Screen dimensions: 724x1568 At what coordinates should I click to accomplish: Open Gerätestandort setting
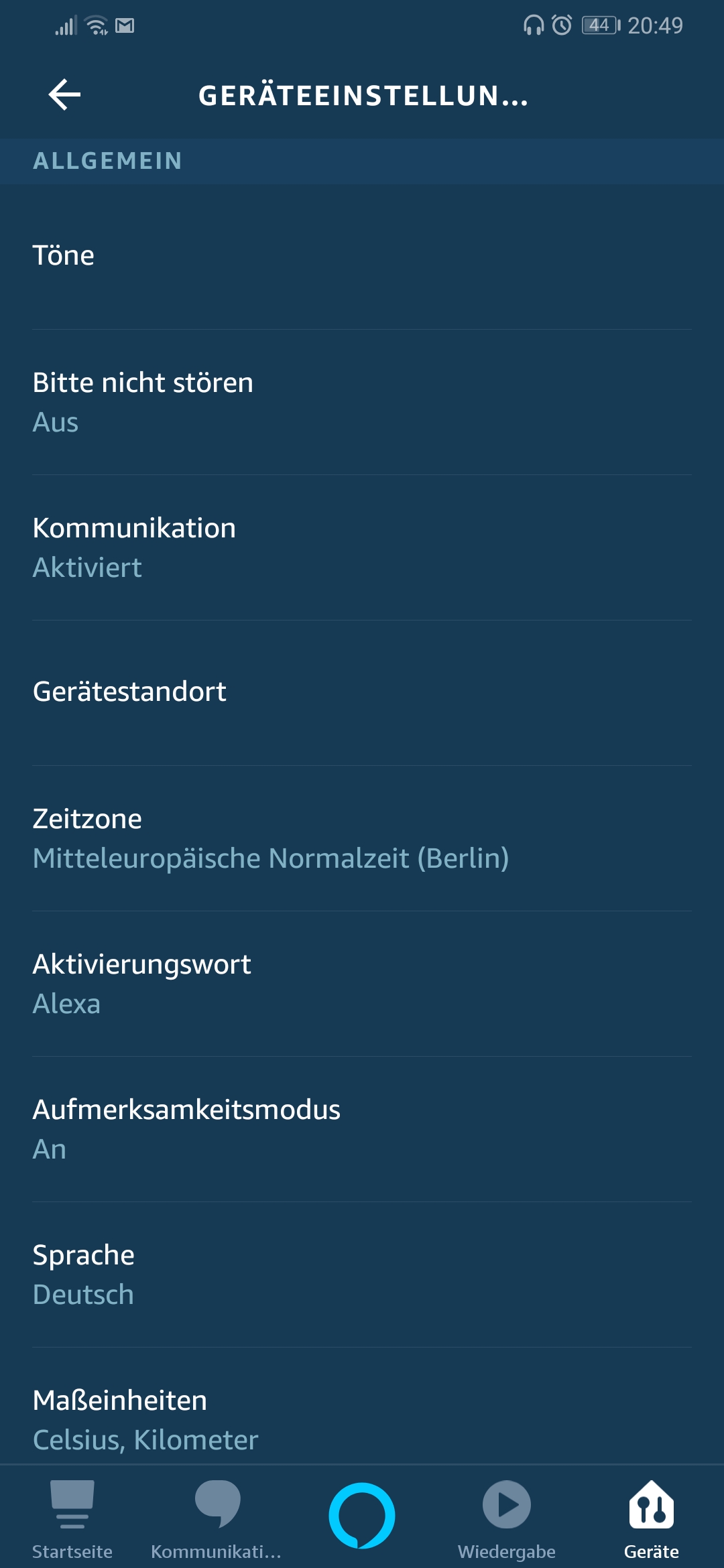[x=362, y=692]
